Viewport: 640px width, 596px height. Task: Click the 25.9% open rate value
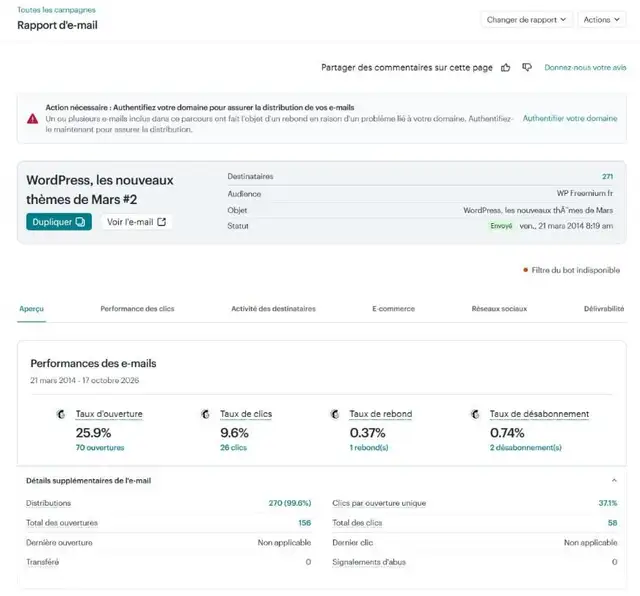(93, 433)
